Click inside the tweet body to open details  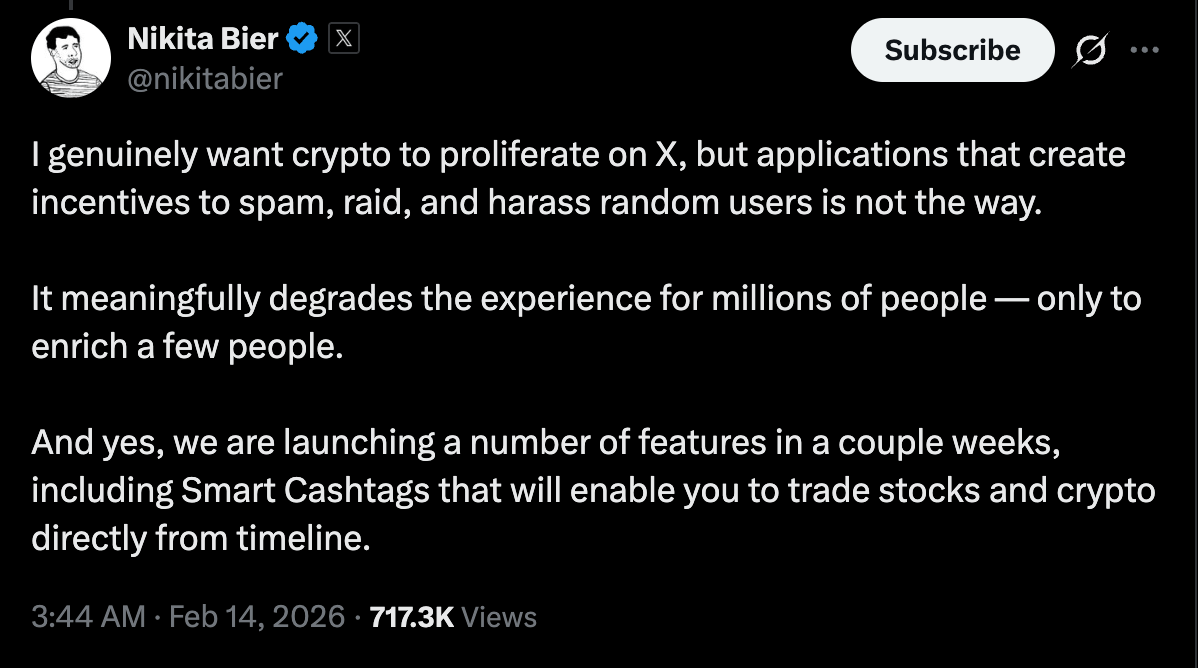click(x=580, y=345)
